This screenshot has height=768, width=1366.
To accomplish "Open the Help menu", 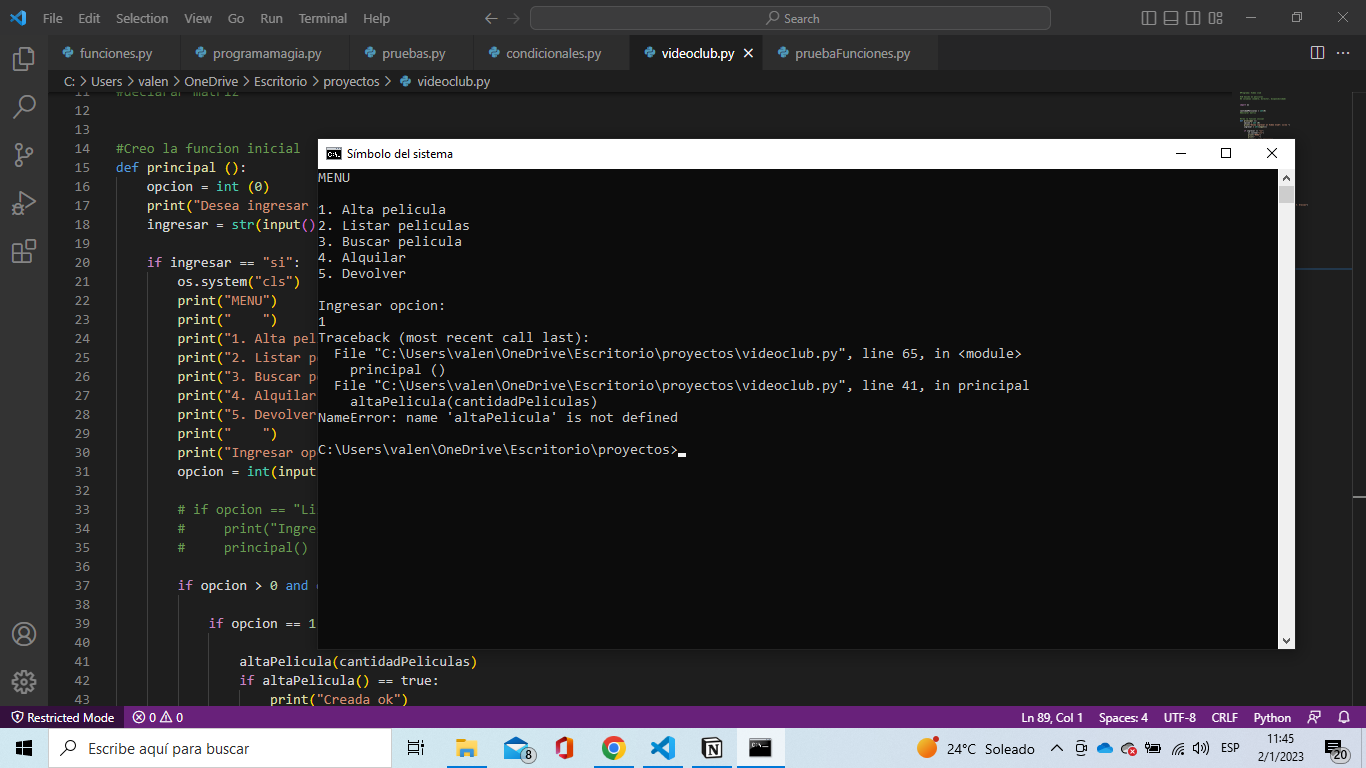I will click(x=377, y=18).
